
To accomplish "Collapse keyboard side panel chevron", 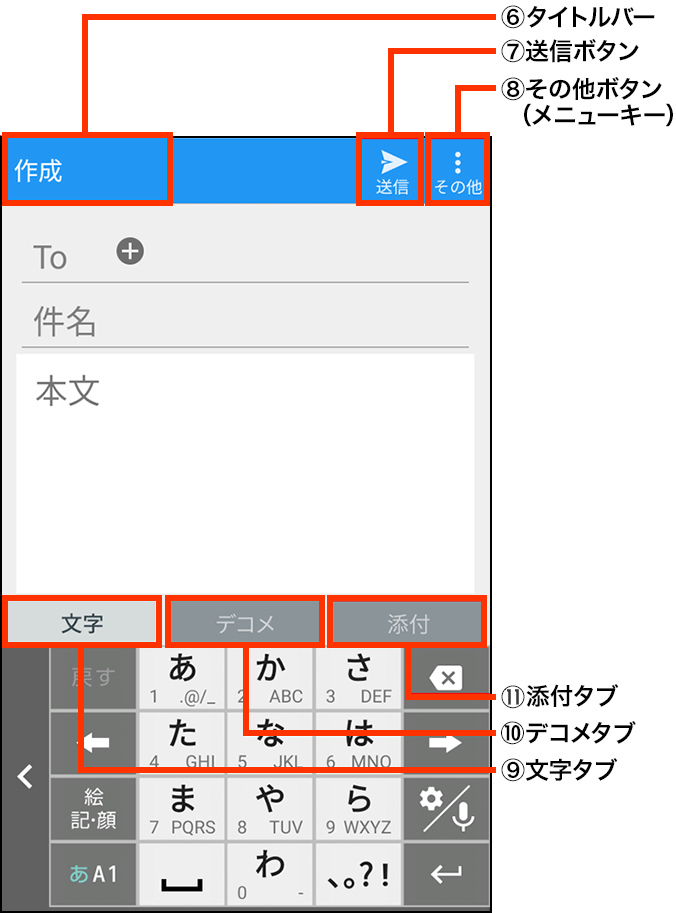I will click(x=25, y=777).
